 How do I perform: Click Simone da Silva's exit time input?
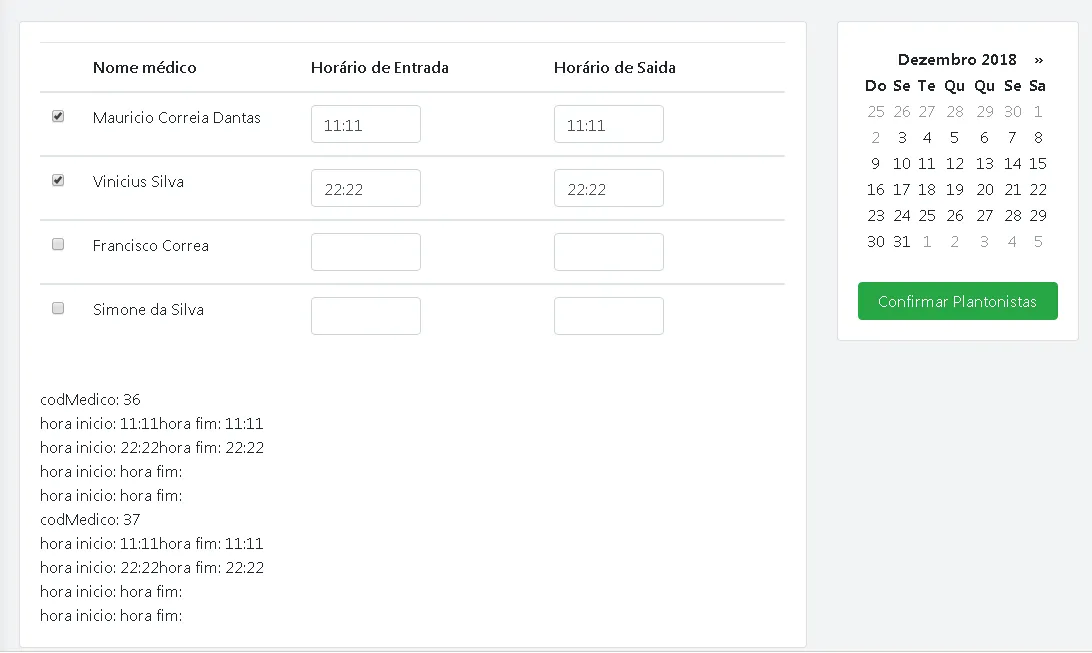(x=608, y=316)
